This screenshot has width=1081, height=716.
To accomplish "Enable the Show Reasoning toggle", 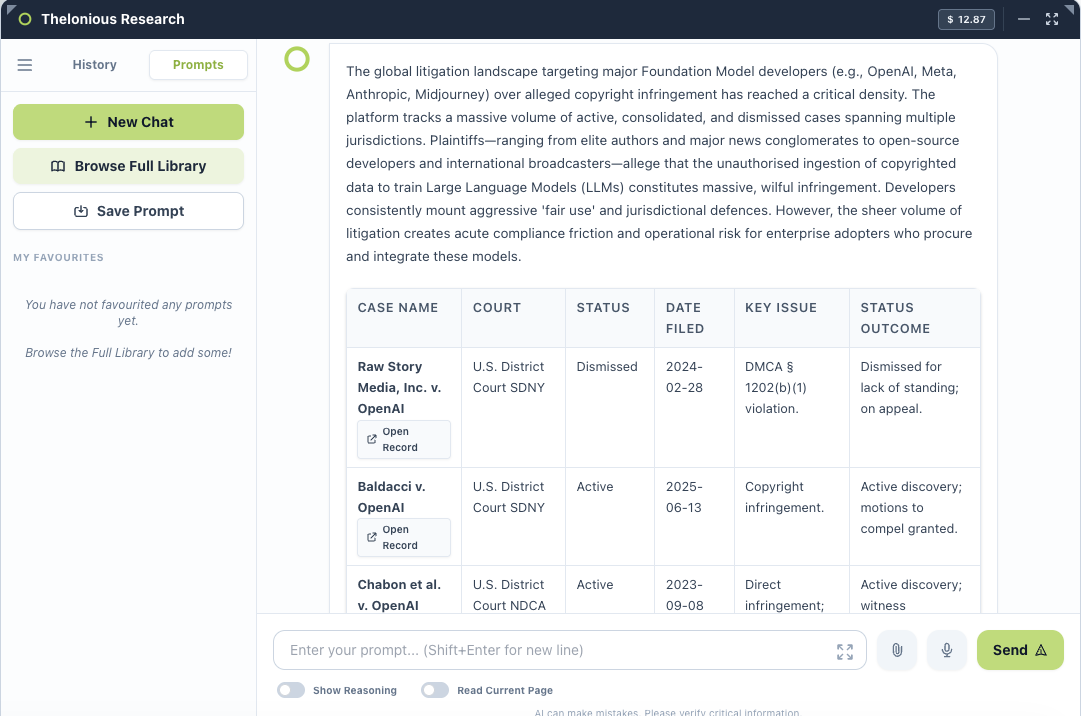I will (x=291, y=690).
